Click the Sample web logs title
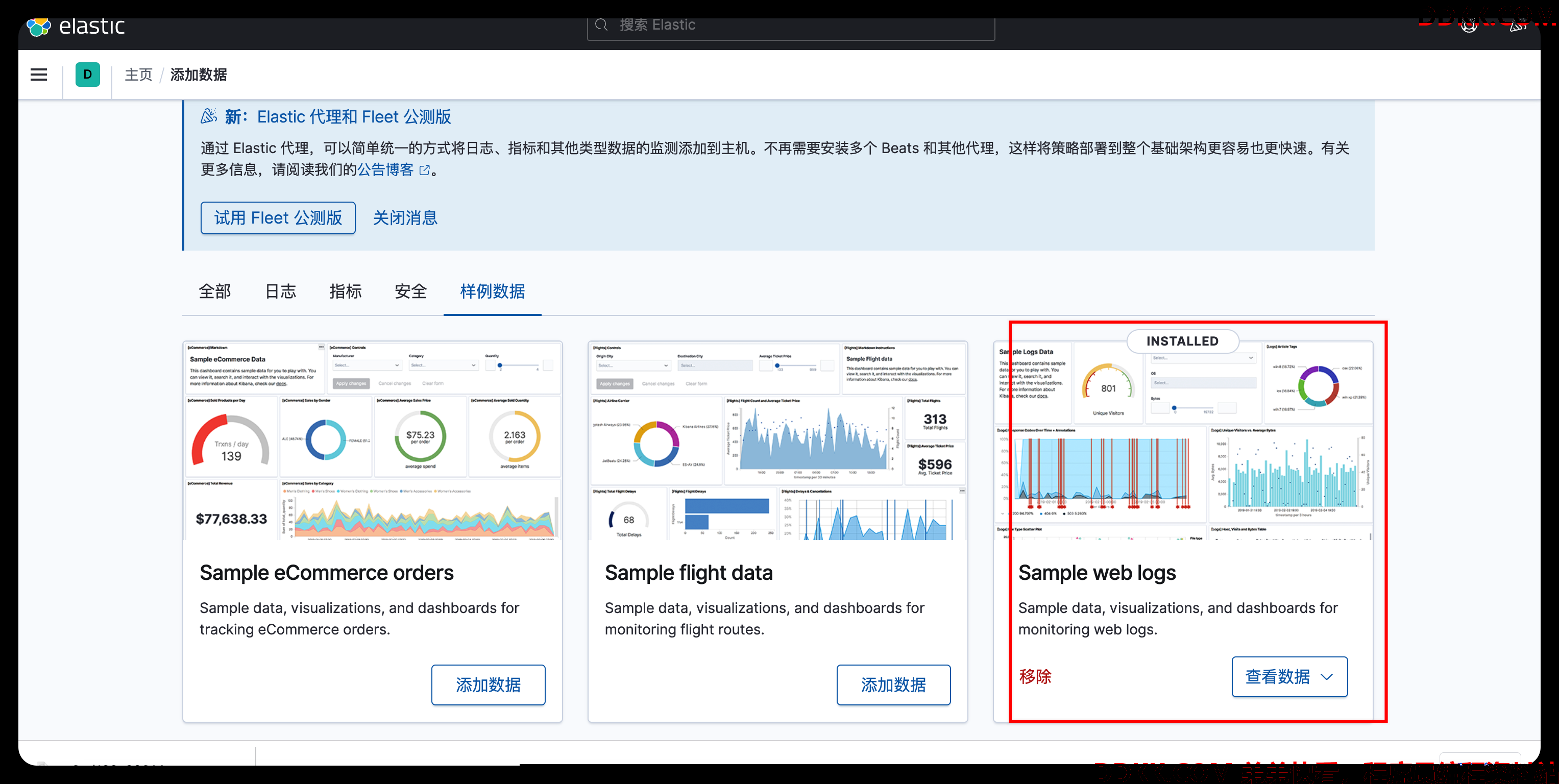This screenshot has height=784, width=1559. 1097,573
